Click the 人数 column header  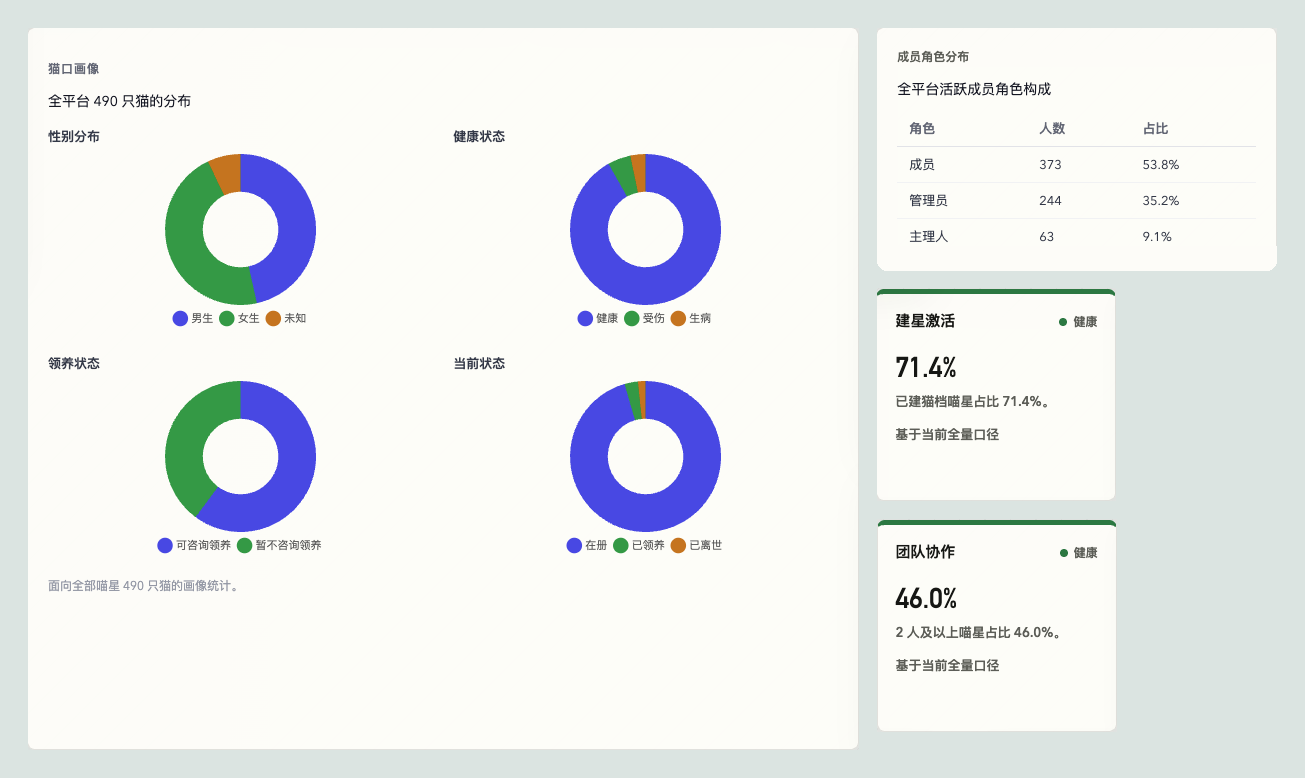[1052, 129]
